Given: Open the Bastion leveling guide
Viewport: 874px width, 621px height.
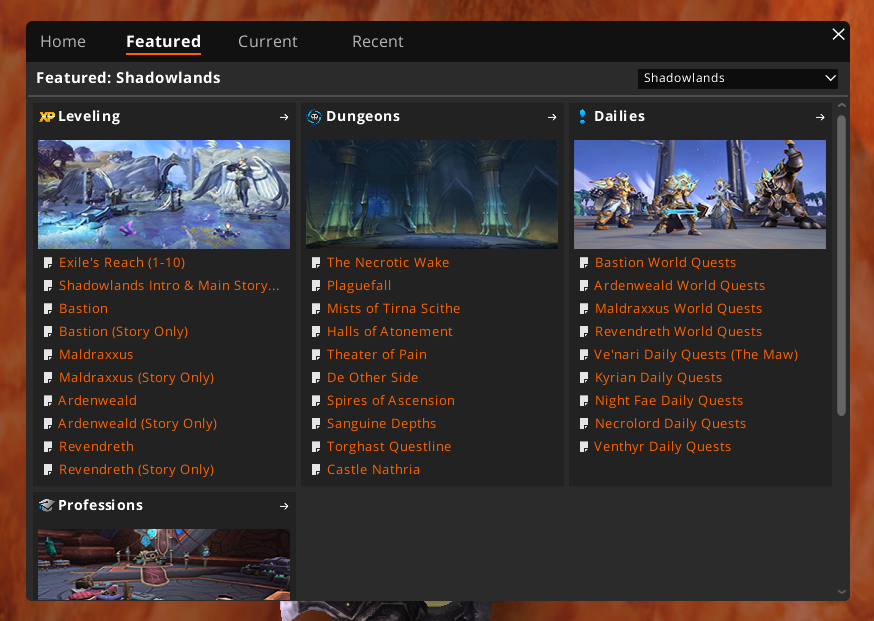Looking at the screenshot, I should click(84, 308).
